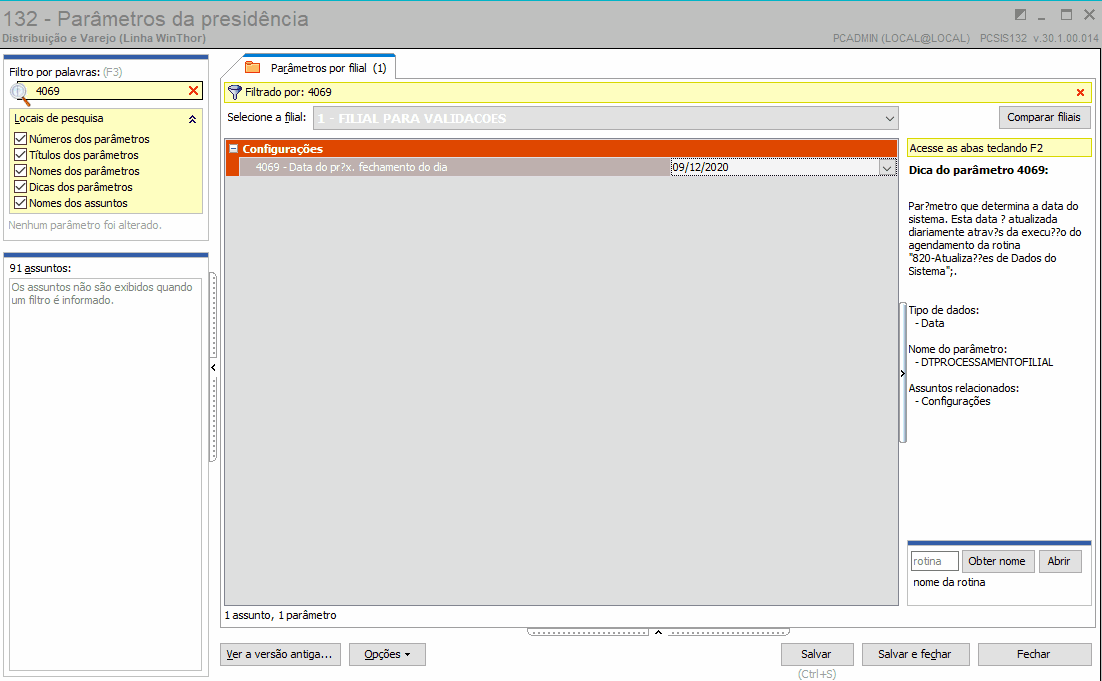Click Ver a versão antiga button
The width and height of the screenshot is (1102, 681).
coord(280,654)
